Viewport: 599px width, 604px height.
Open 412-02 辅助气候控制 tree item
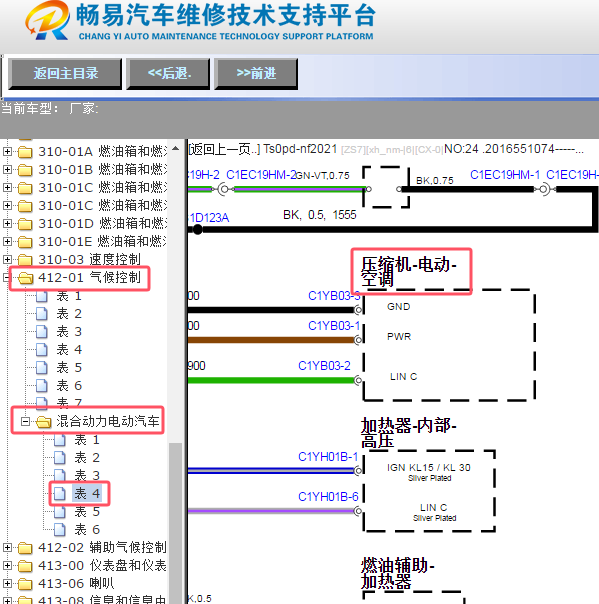102,547
